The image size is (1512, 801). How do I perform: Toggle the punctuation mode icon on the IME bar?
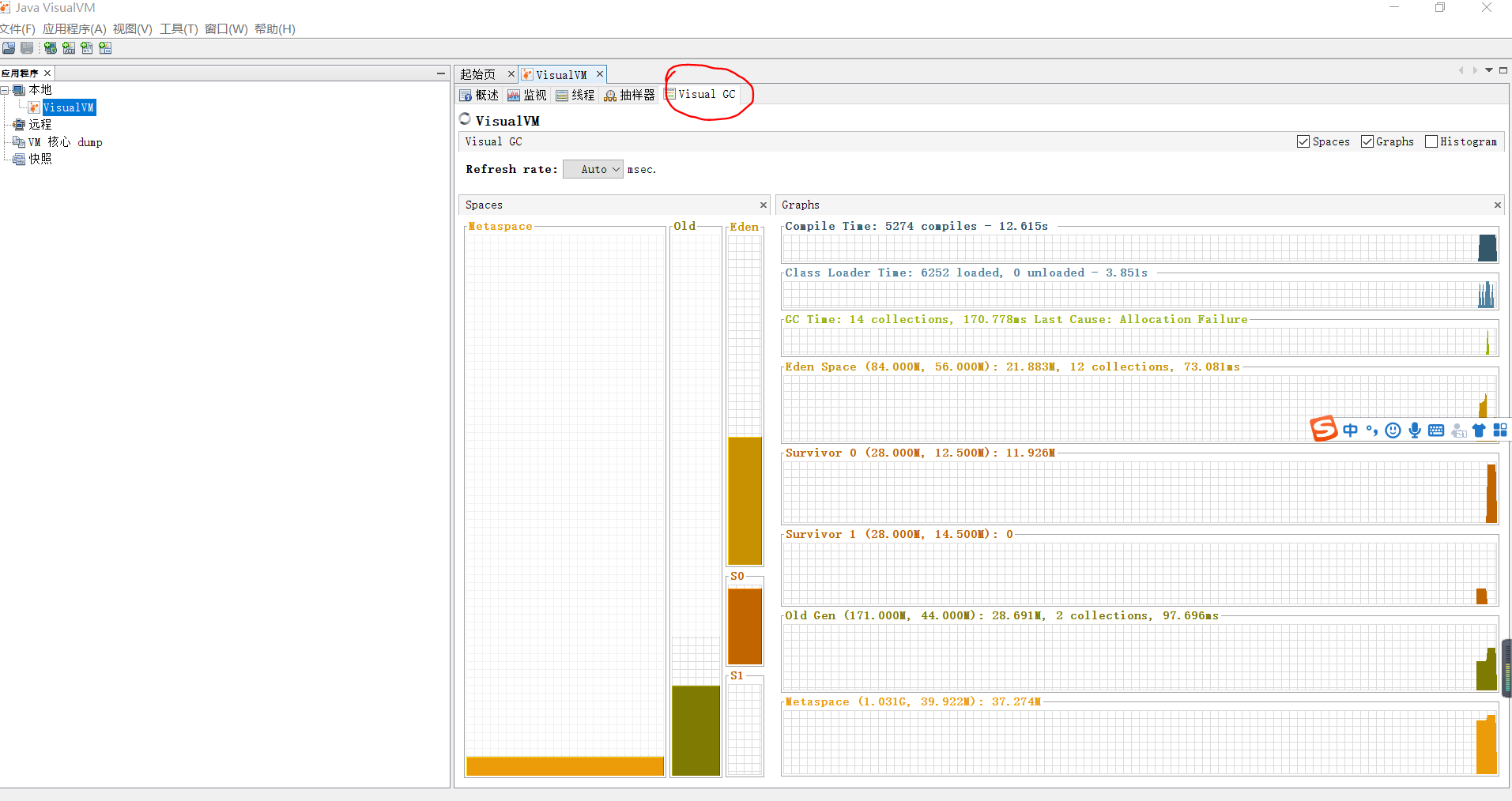point(1372,431)
